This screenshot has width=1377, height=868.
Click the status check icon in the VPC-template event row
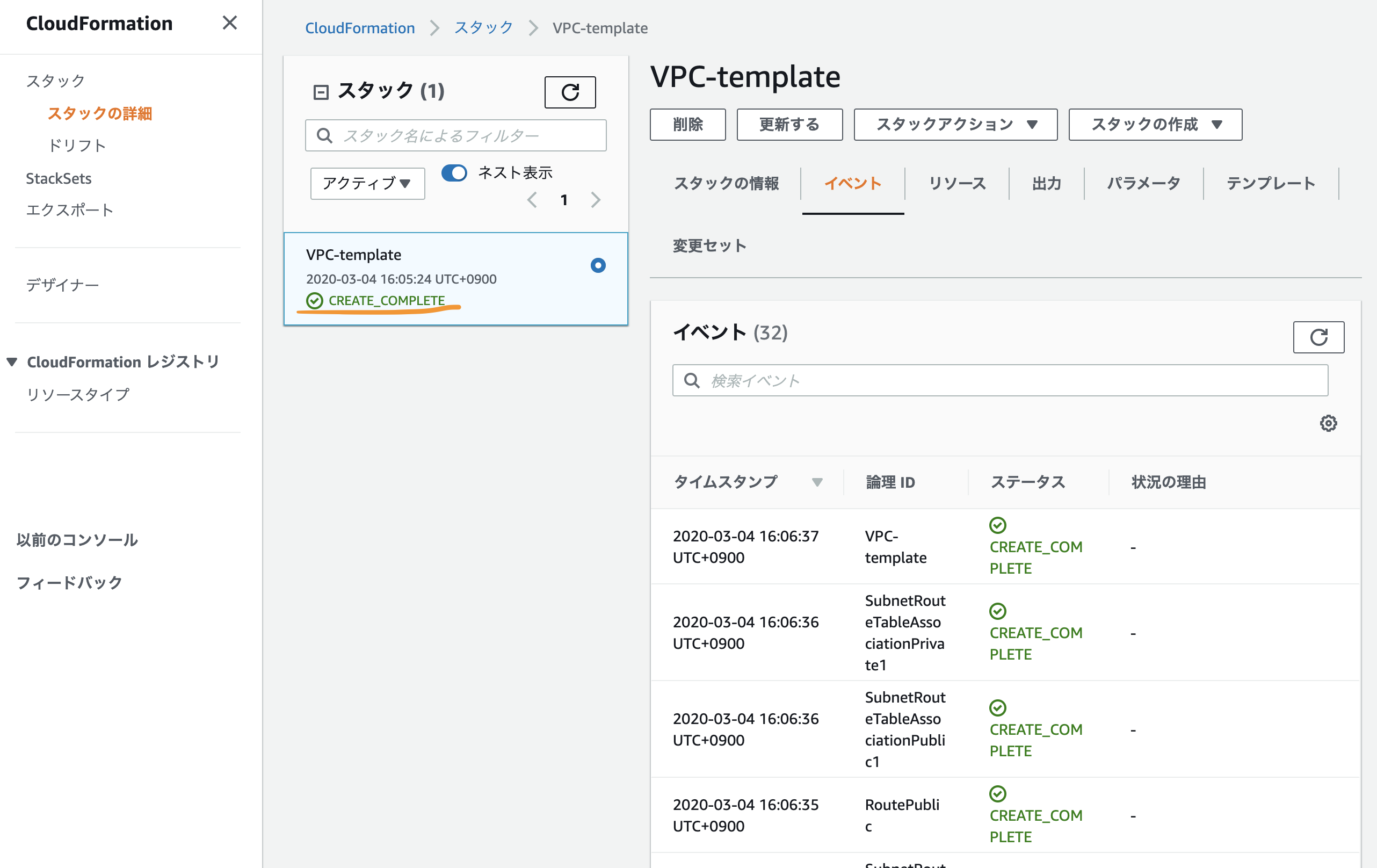[x=998, y=525]
